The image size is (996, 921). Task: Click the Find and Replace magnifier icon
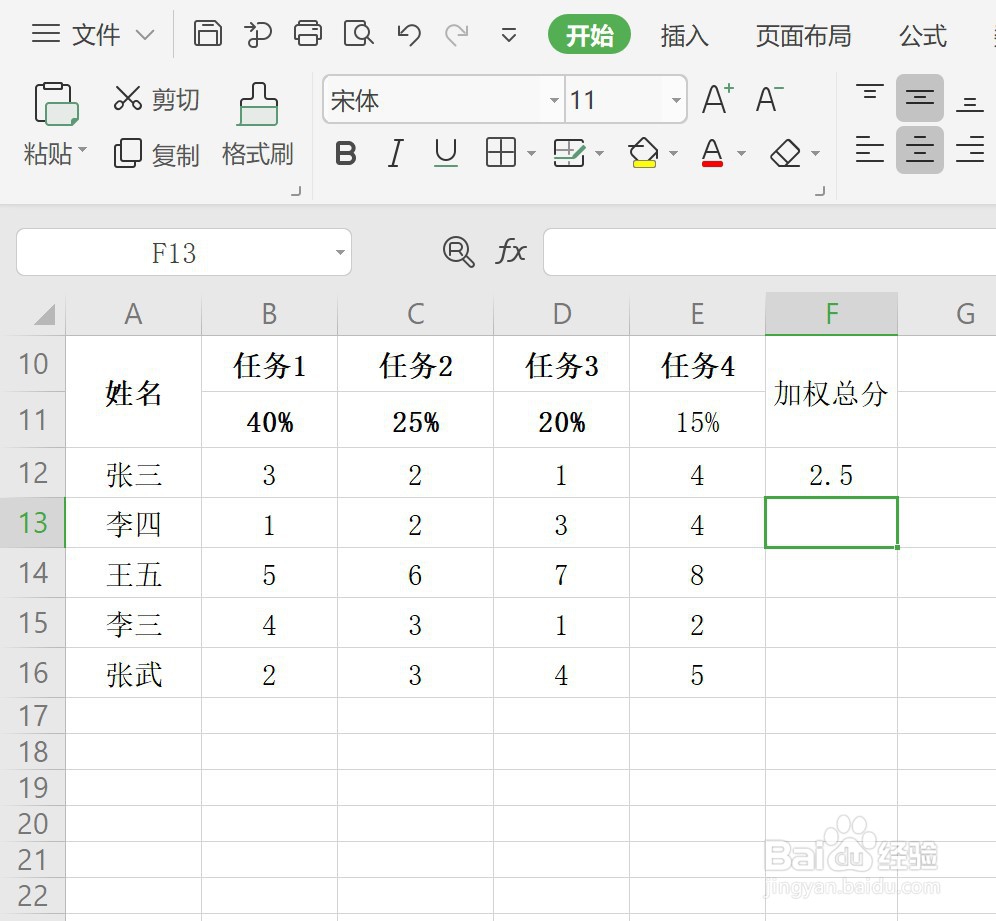tap(459, 252)
